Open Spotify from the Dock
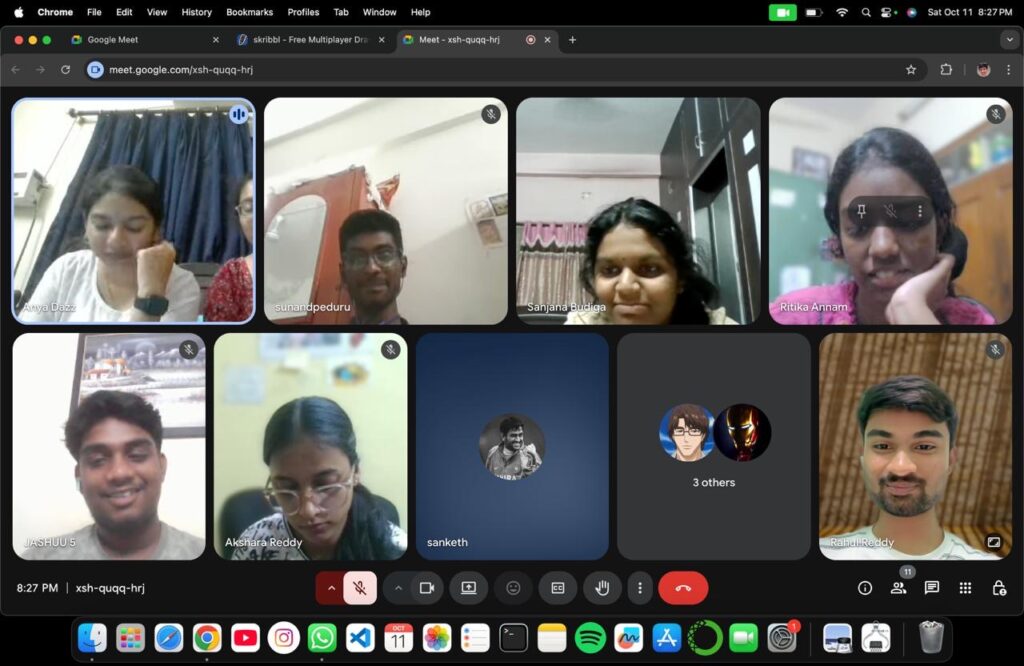Screen dimensions: 1024x666 [590, 637]
